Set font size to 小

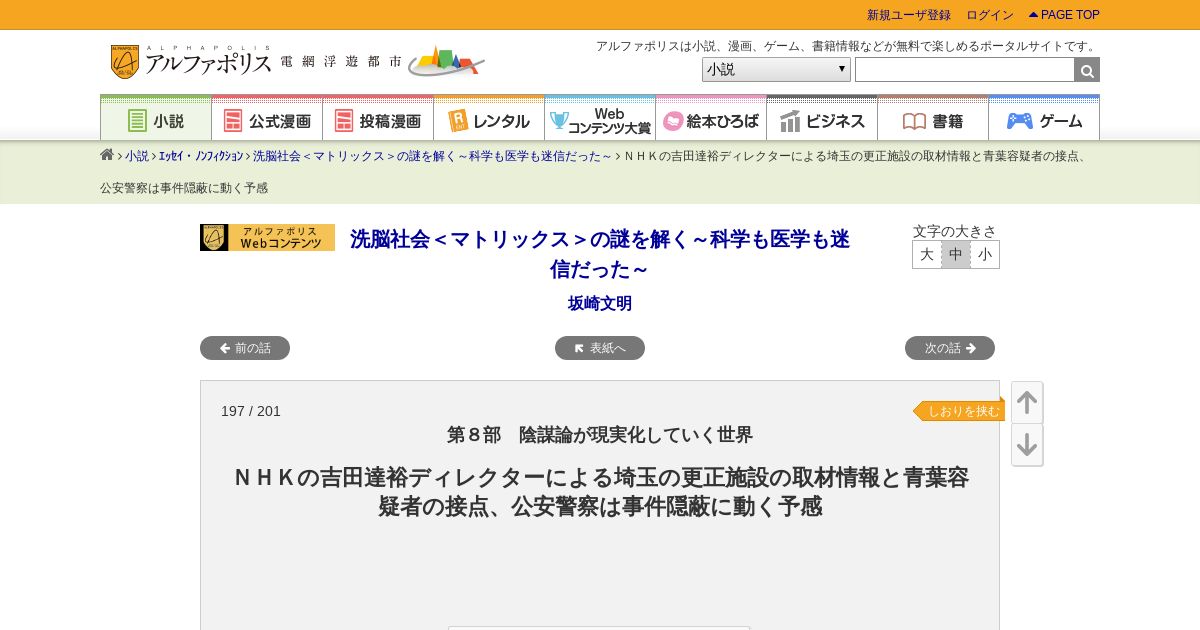[985, 254]
